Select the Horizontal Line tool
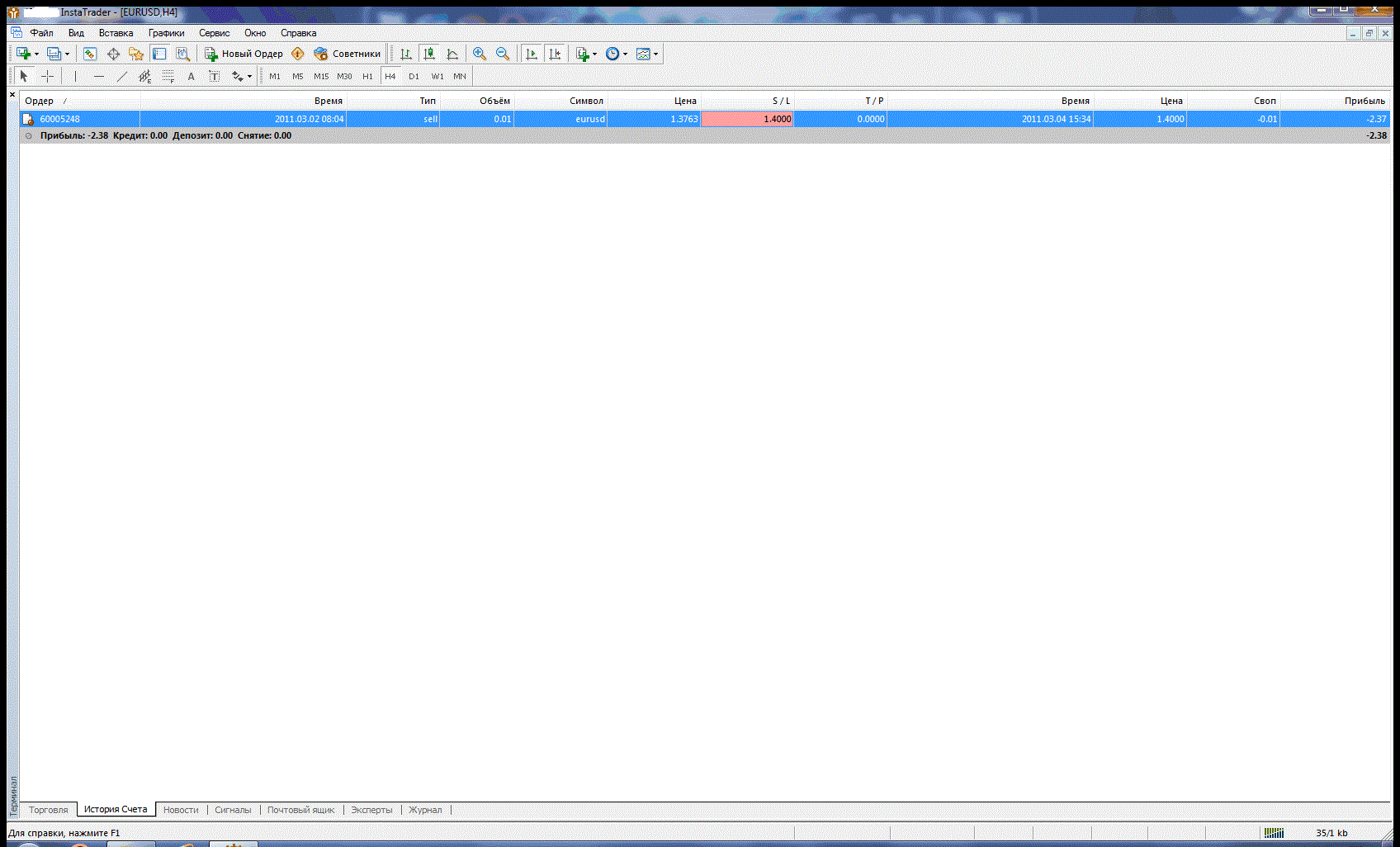 point(99,76)
